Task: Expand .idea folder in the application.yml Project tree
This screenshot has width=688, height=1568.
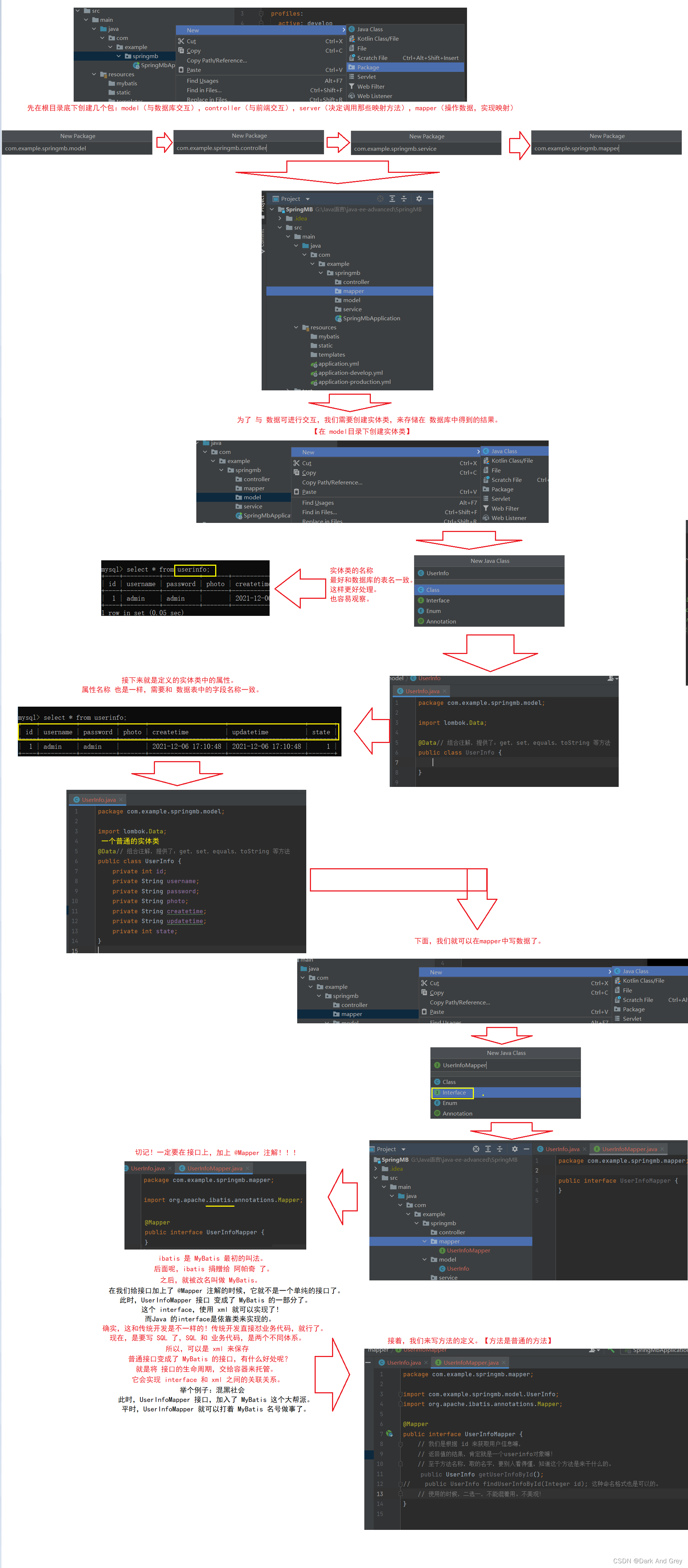Action: [x=280, y=219]
